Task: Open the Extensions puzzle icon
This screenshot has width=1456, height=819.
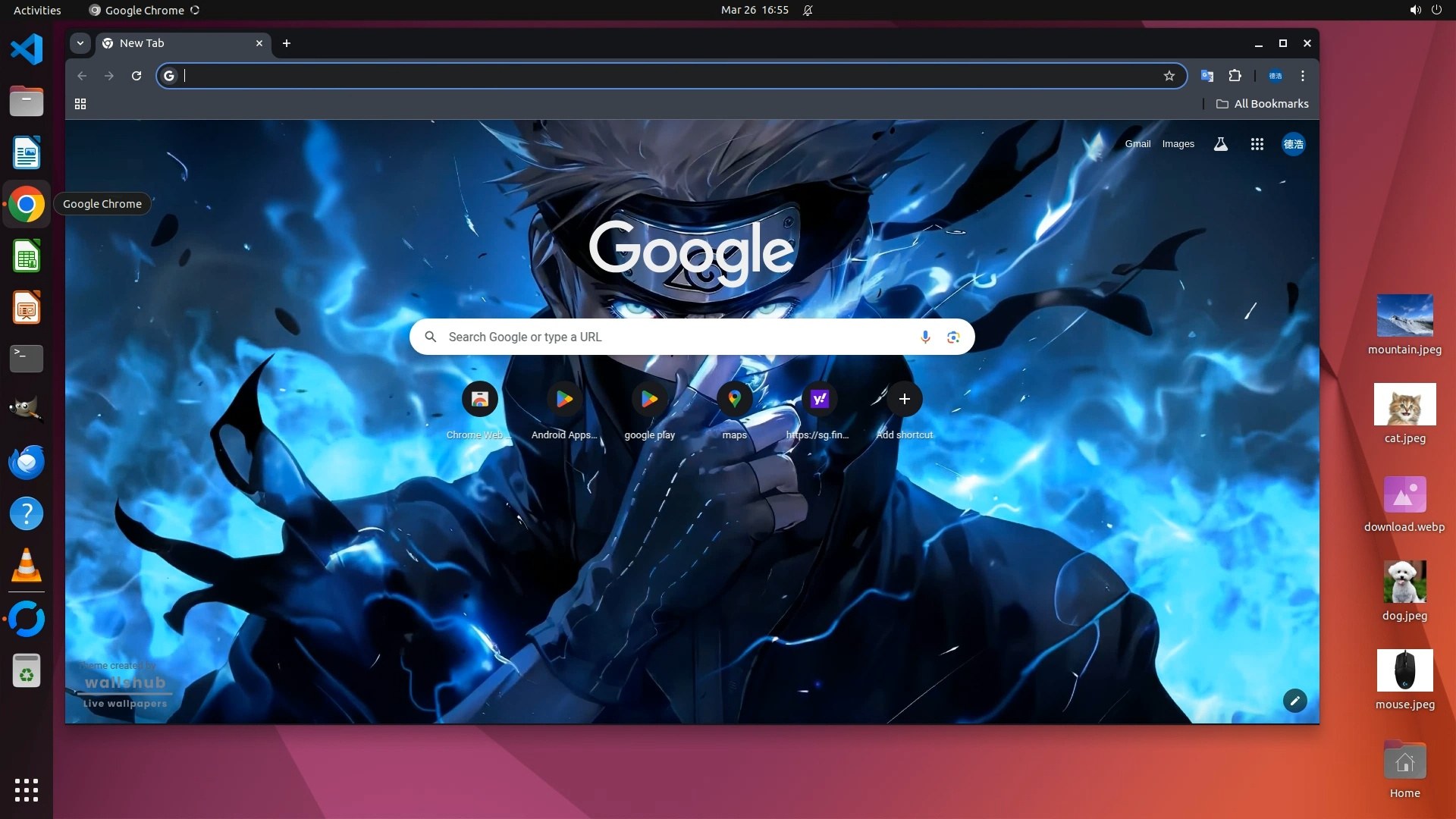Action: click(1235, 76)
